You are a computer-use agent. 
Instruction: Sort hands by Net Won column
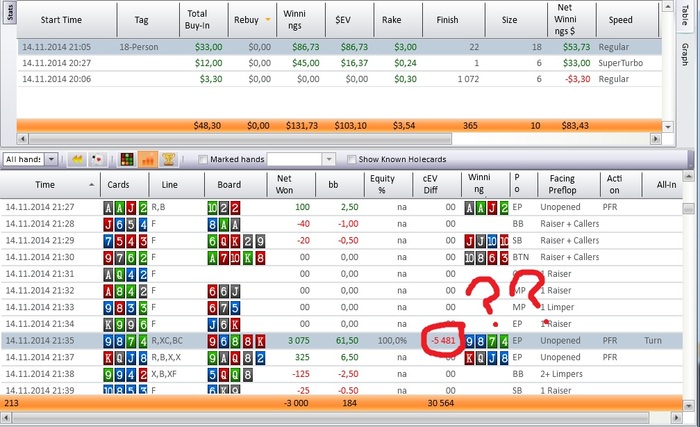coord(284,184)
